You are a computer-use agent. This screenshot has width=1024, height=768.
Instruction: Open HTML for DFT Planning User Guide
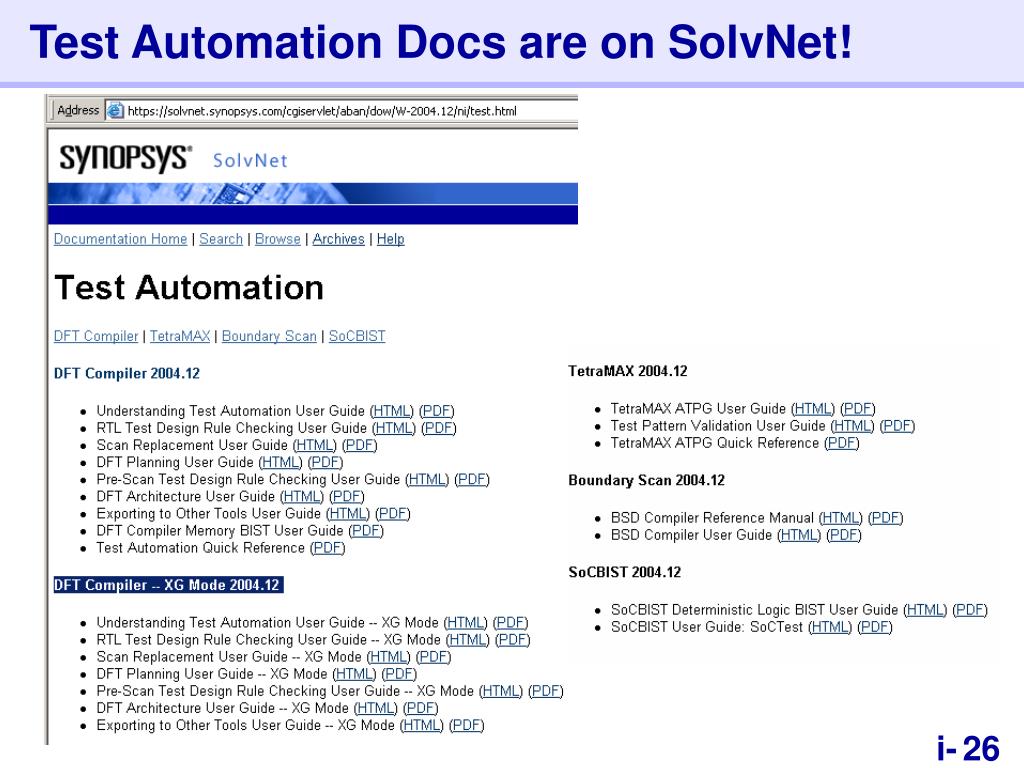pos(281,462)
